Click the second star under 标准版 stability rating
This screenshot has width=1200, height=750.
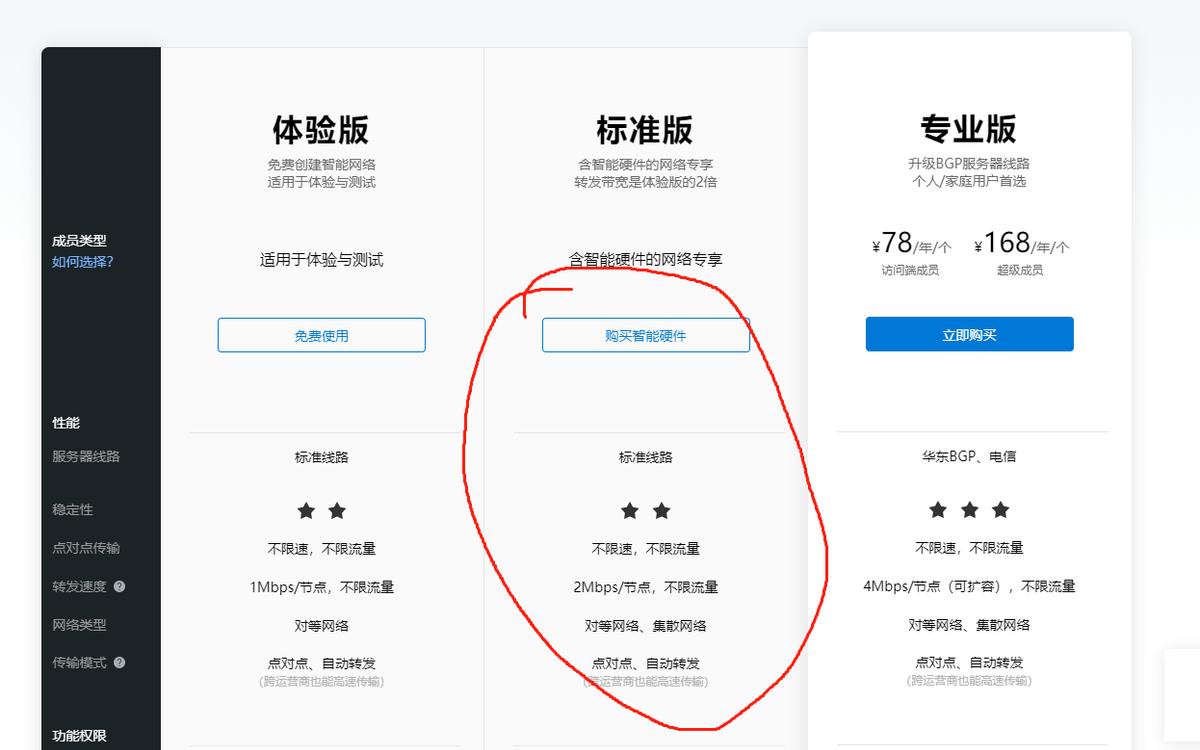660,511
